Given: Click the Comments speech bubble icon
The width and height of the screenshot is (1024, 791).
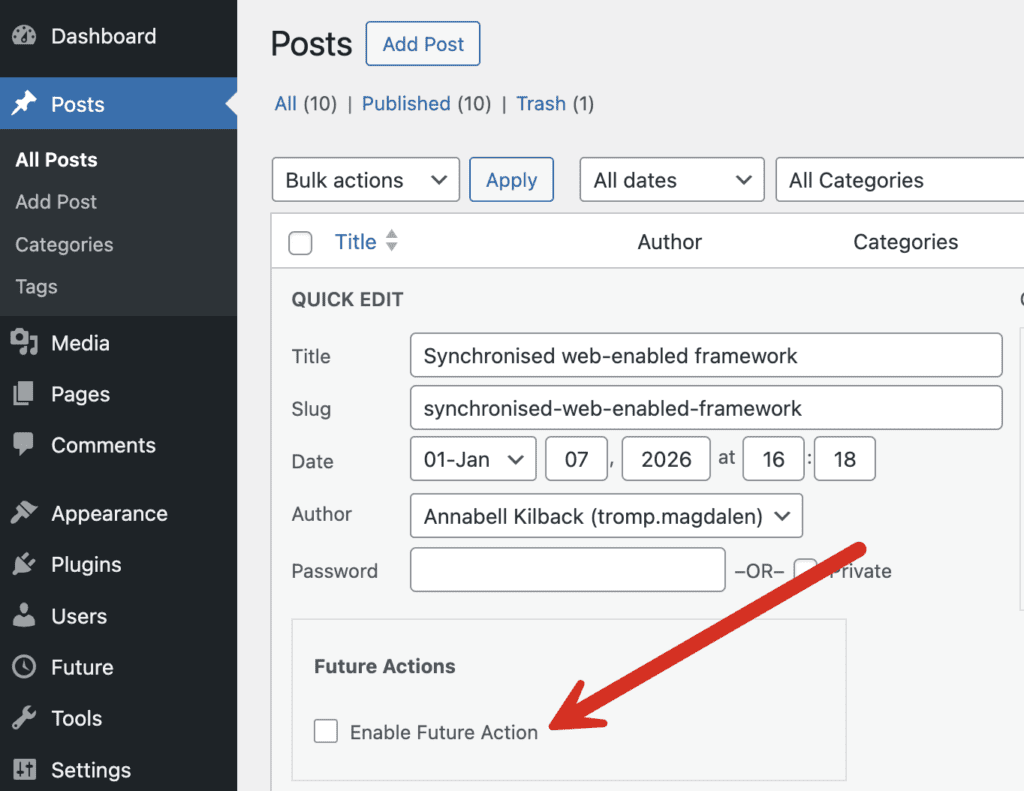Looking at the screenshot, I should [24, 445].
